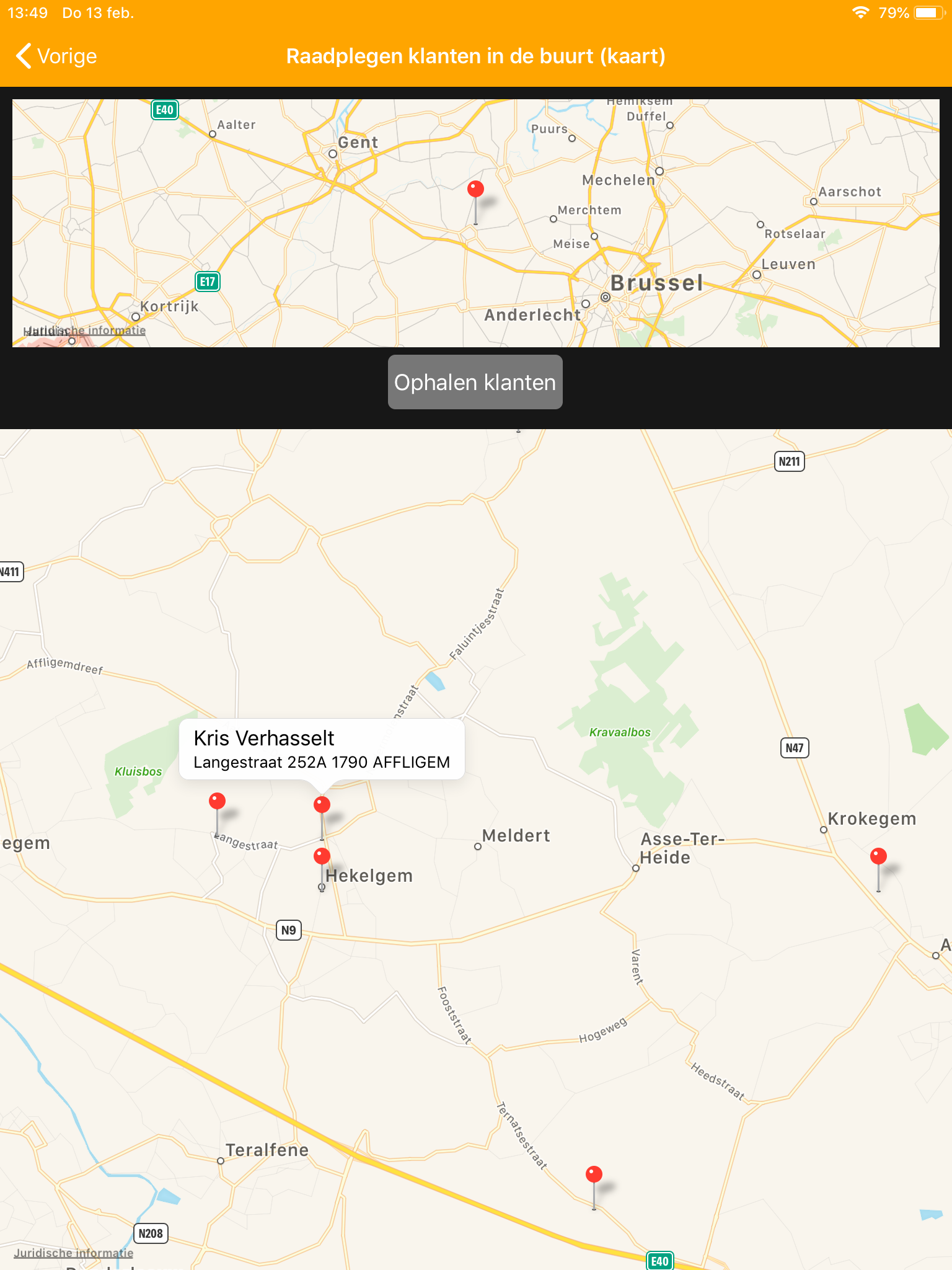Tap the Kravaalbos forest label

(x=620, y=732)
